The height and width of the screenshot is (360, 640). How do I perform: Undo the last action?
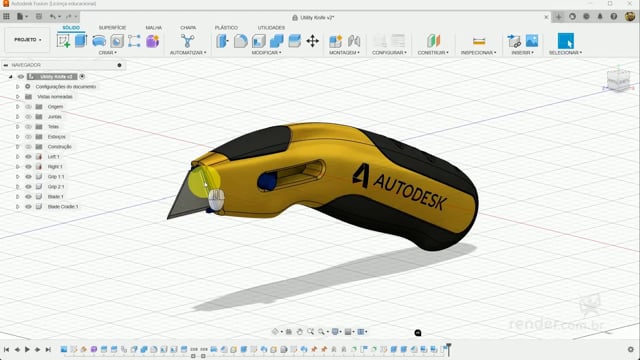coord(53,17)
